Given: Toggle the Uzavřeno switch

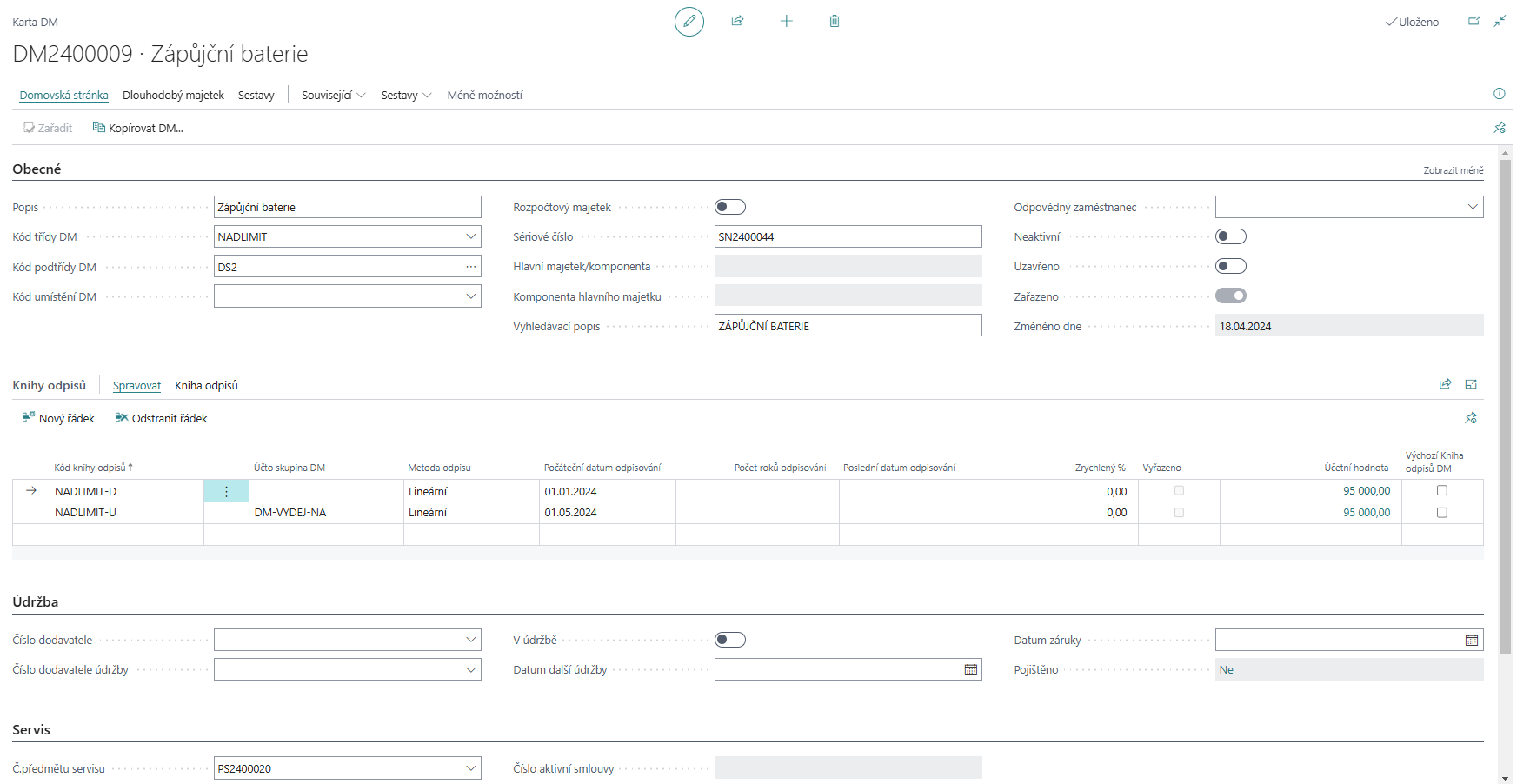Looking at the screenshot, I should coord(1231,266).
